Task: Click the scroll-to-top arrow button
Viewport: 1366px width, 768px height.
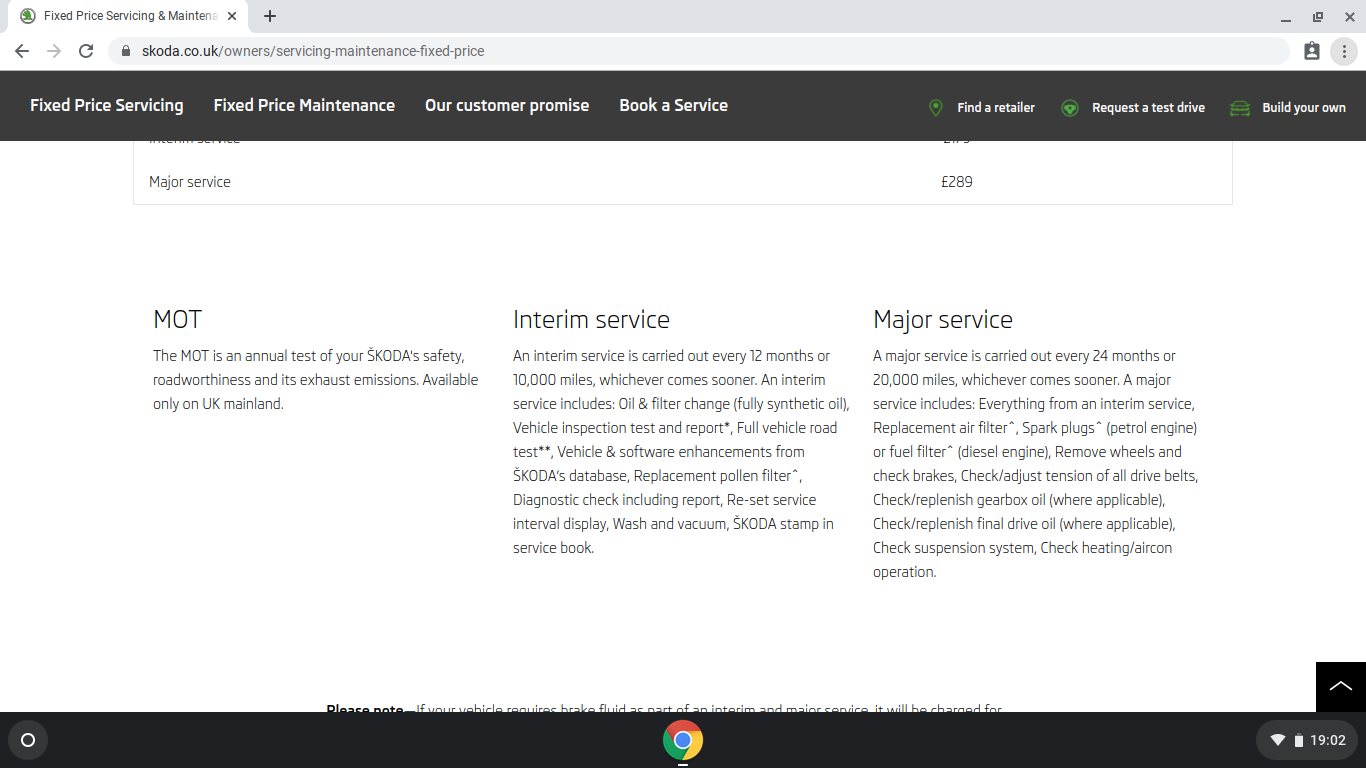Action: tap(1341, 687)
